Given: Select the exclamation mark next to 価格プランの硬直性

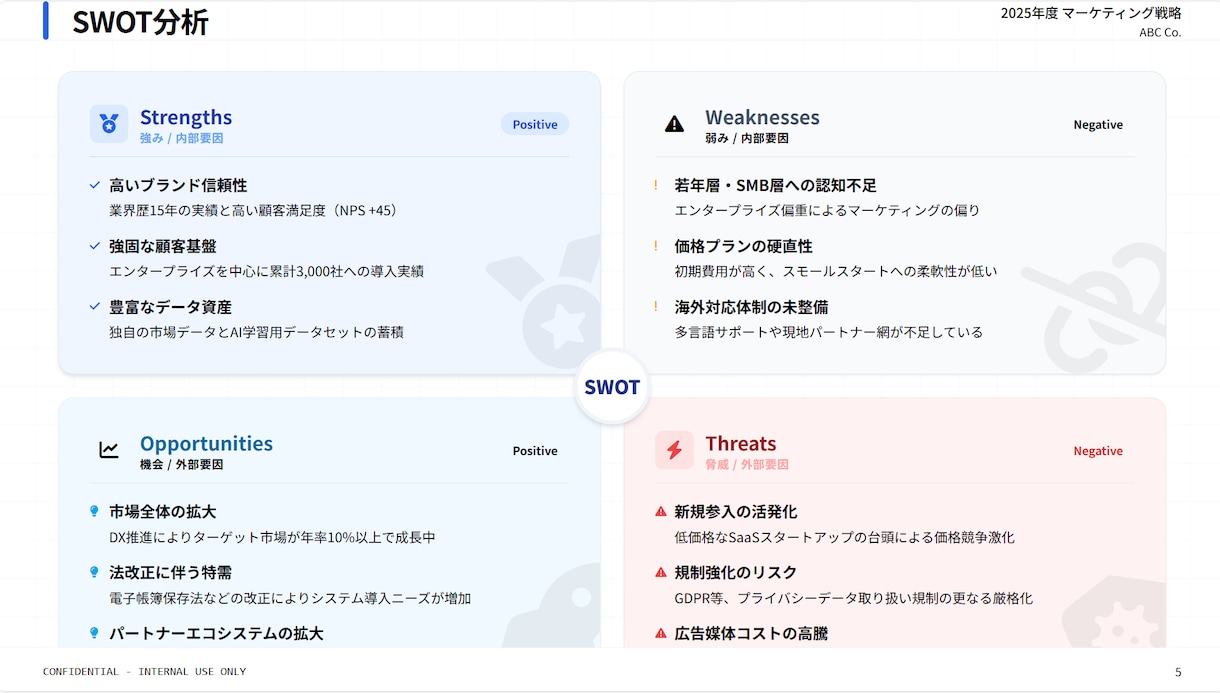Looking at the screenshot, I should pos(656,246).
